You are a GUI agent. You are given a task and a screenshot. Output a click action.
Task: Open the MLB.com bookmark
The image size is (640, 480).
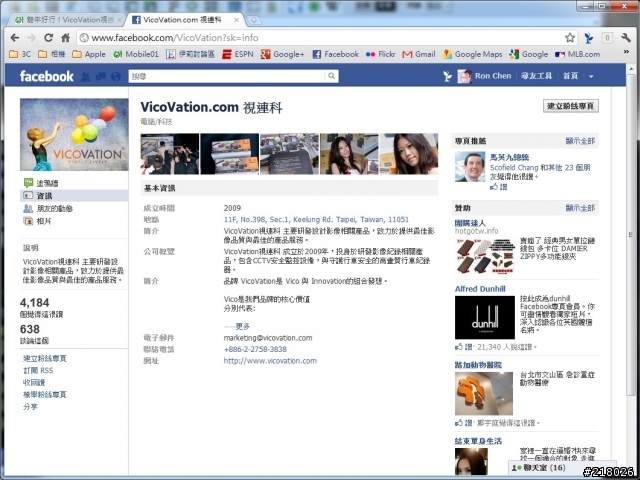pyautogui.click(x=578, y=54)
